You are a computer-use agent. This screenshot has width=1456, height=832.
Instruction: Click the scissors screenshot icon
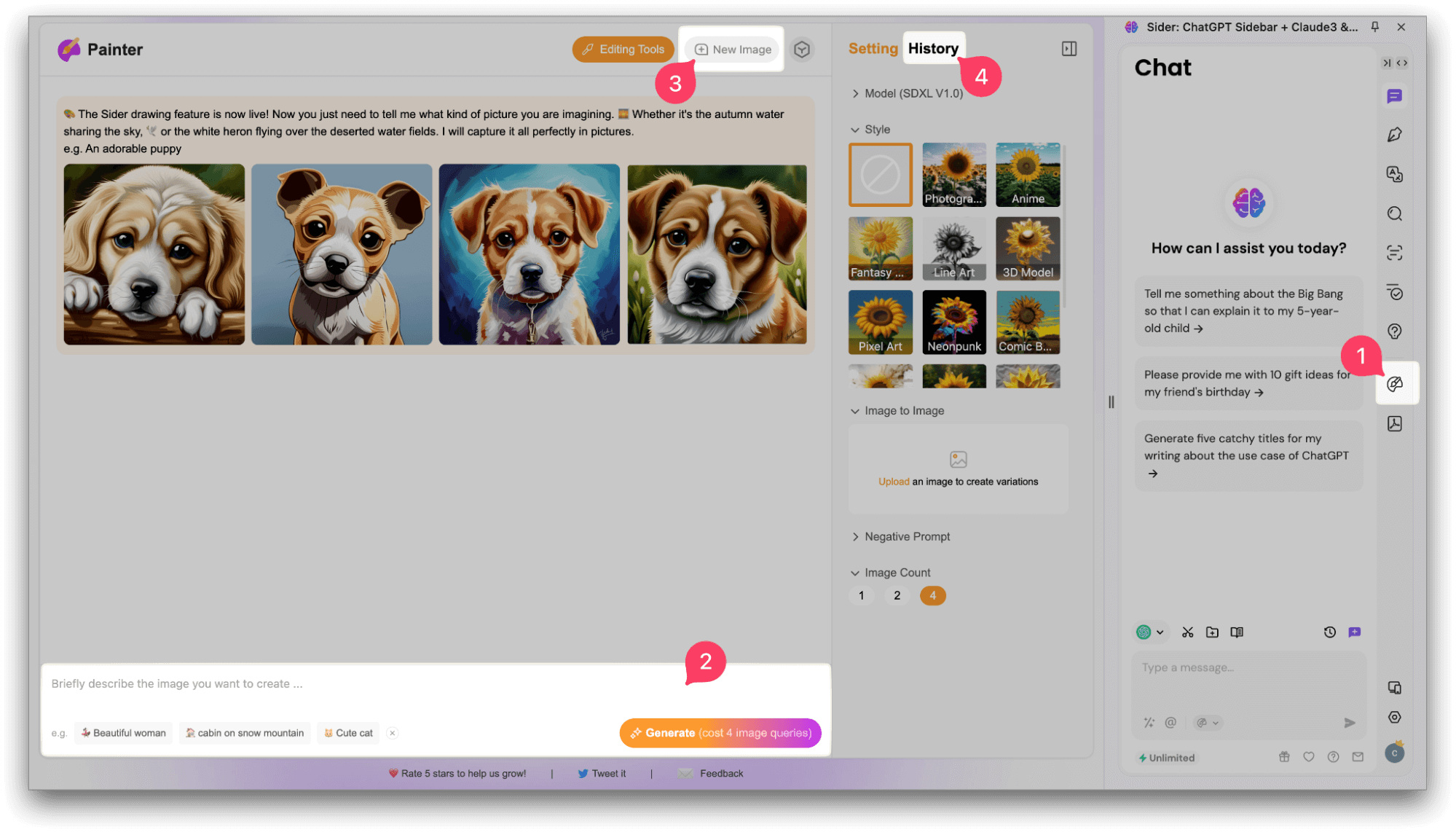click(1188, 632)
